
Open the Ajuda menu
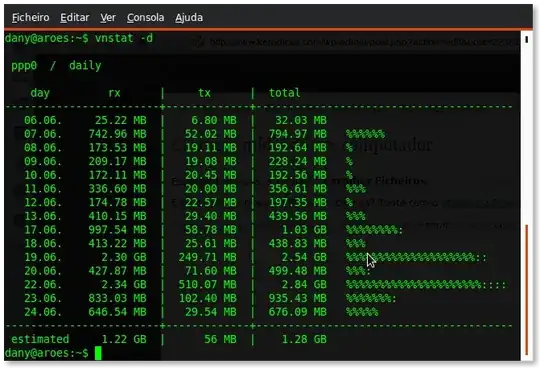[x=189, y=18]
